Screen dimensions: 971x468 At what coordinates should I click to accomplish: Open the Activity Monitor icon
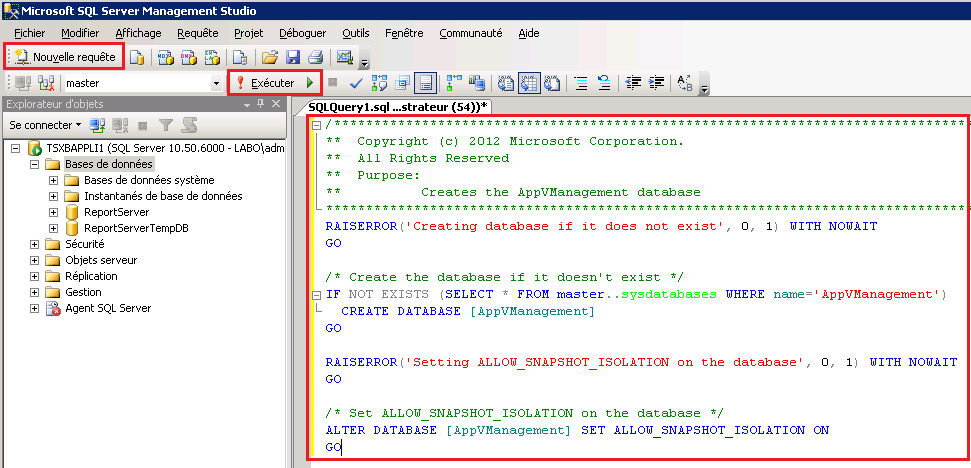pyautogui.click(x=344, y=58)
